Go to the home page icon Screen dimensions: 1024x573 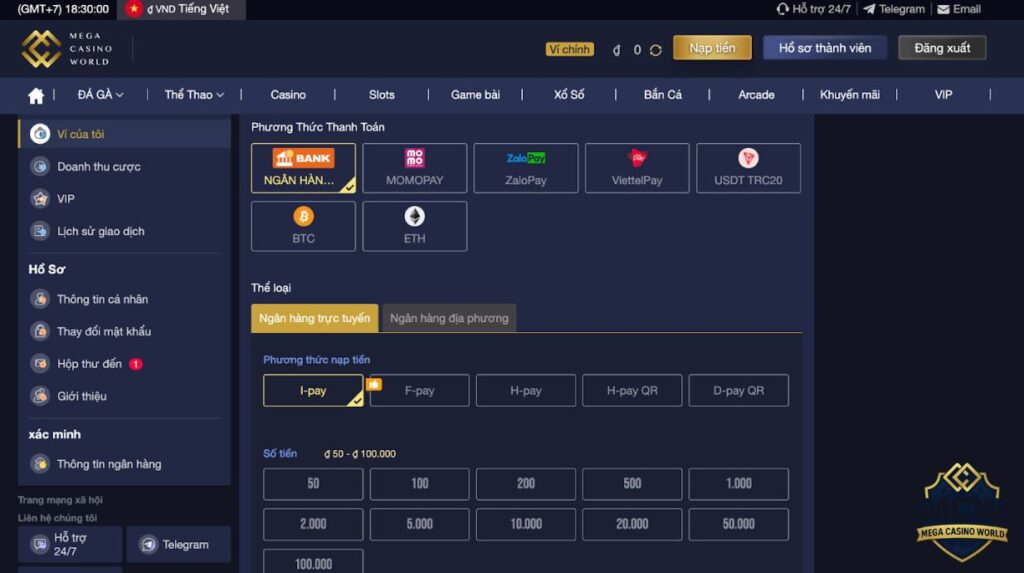(36, 95)
